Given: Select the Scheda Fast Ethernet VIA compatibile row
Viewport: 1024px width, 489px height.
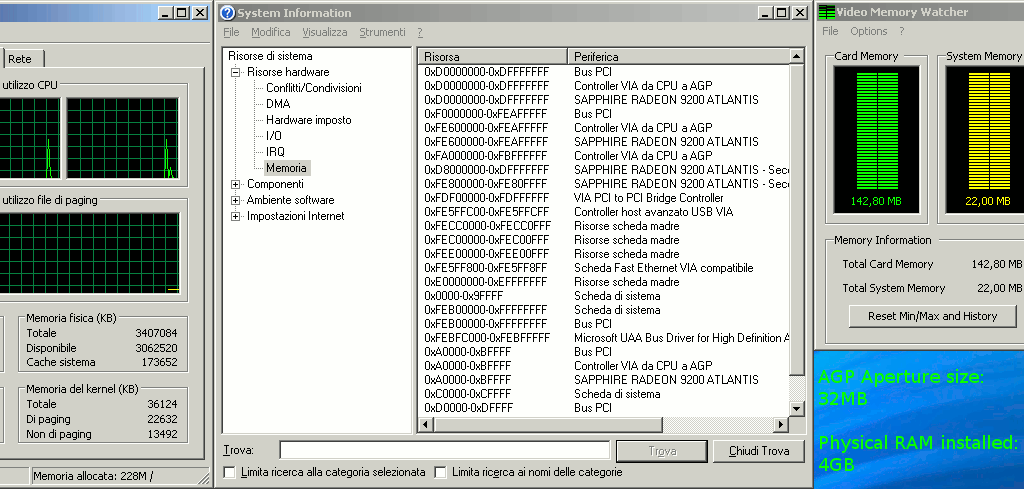Looking at the screenshot, I should pyautogui.click(x=603, y=268).
